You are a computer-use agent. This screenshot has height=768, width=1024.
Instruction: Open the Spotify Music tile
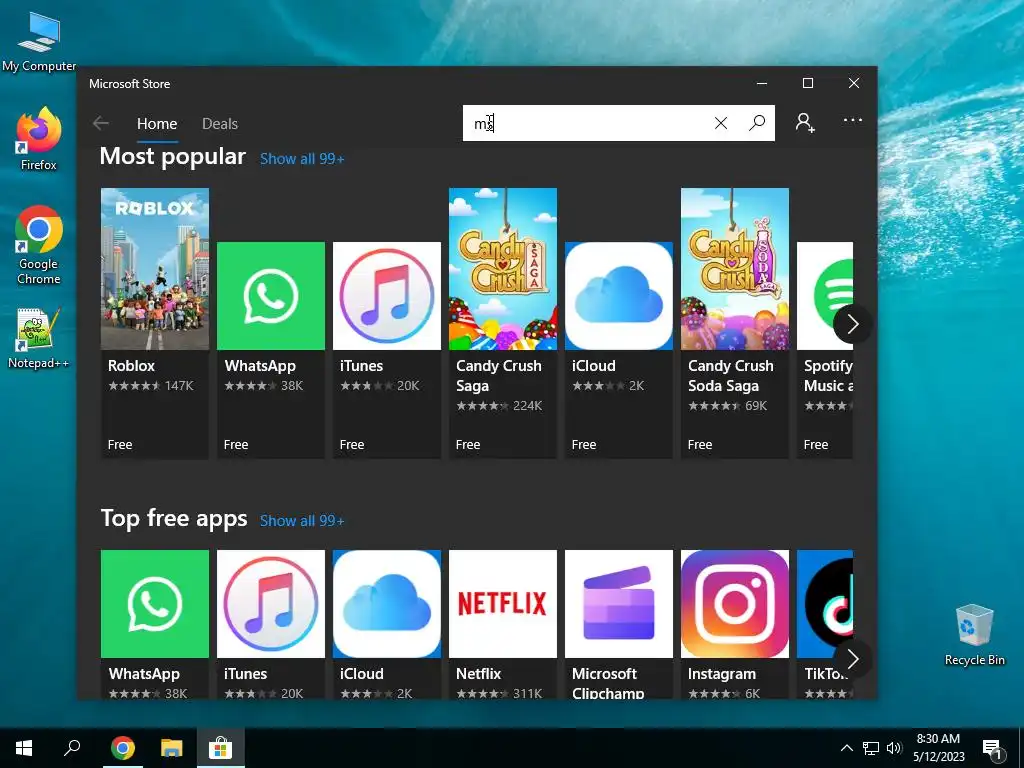click(x=825, y=350)
